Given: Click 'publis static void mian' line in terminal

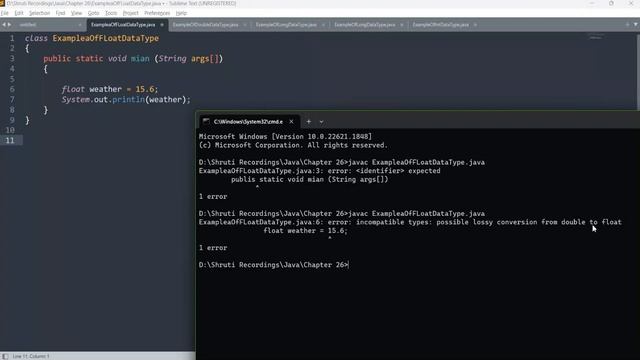Looking at the screenshot, I should pos(310,180).
